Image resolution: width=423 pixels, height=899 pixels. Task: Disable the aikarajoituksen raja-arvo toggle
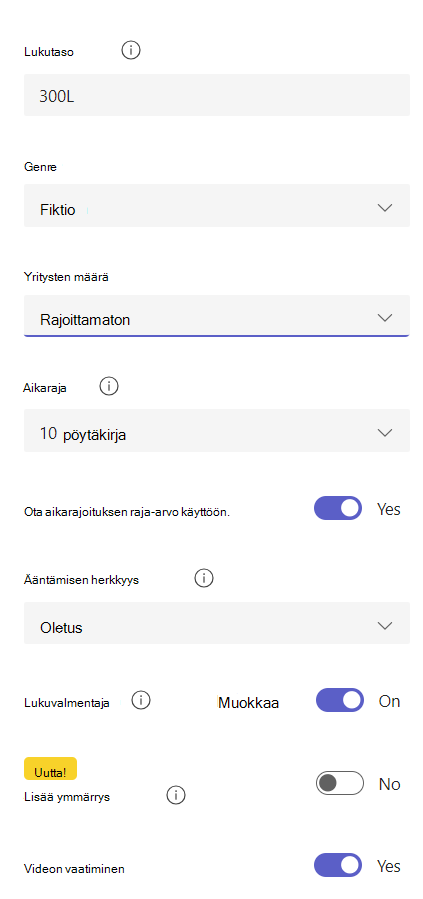338,509
